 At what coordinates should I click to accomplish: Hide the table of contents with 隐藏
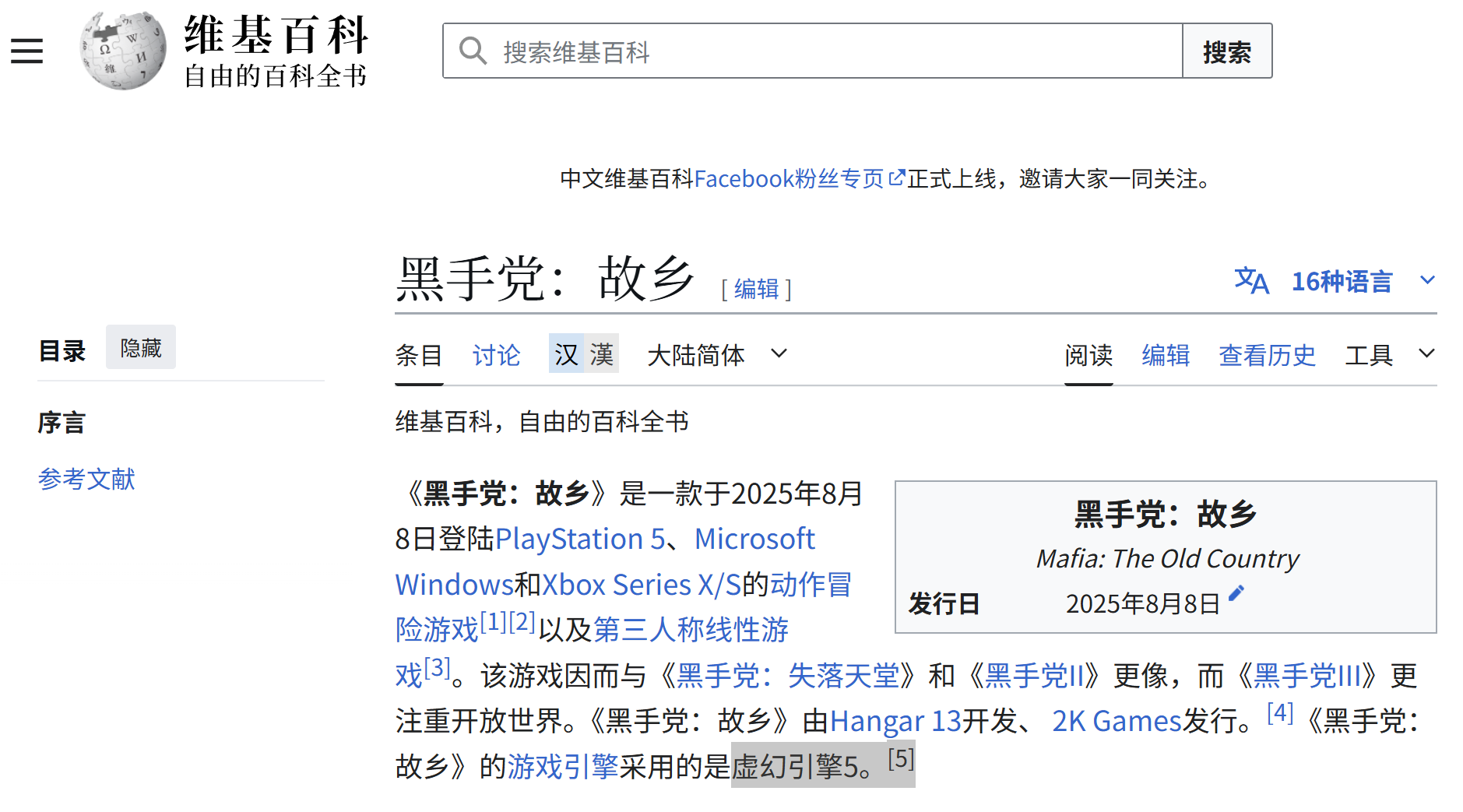coord(141,347)
